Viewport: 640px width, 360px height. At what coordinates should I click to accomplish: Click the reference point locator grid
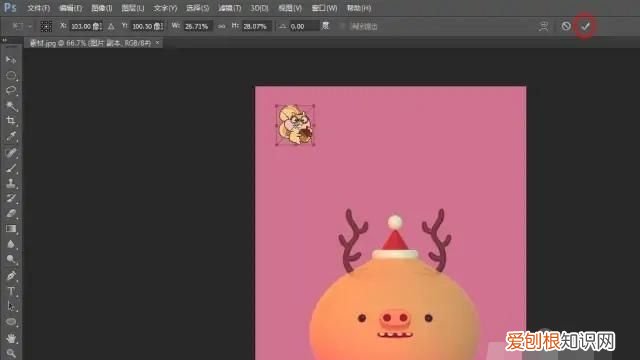click(46, 27)
